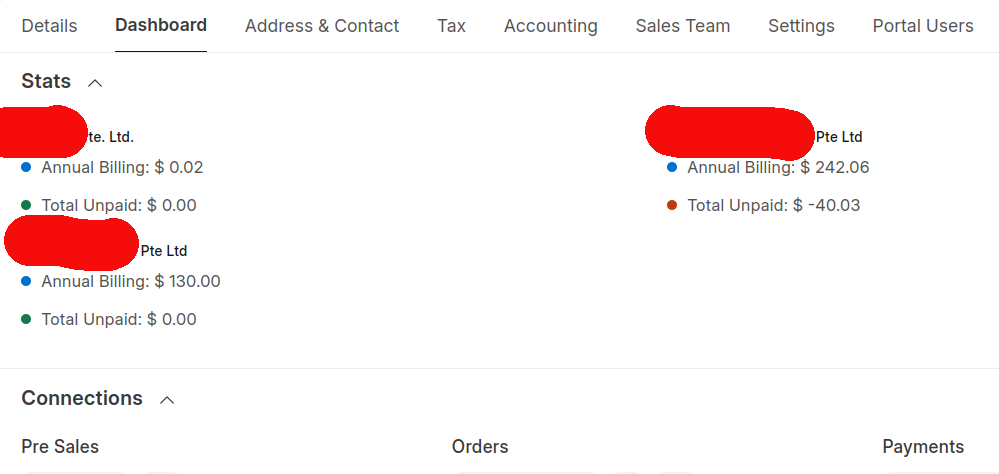Viewport: 999px width, 474px height.
Task: Click the Annual Billing $ 242.06 figure
Action: (778, 167)
